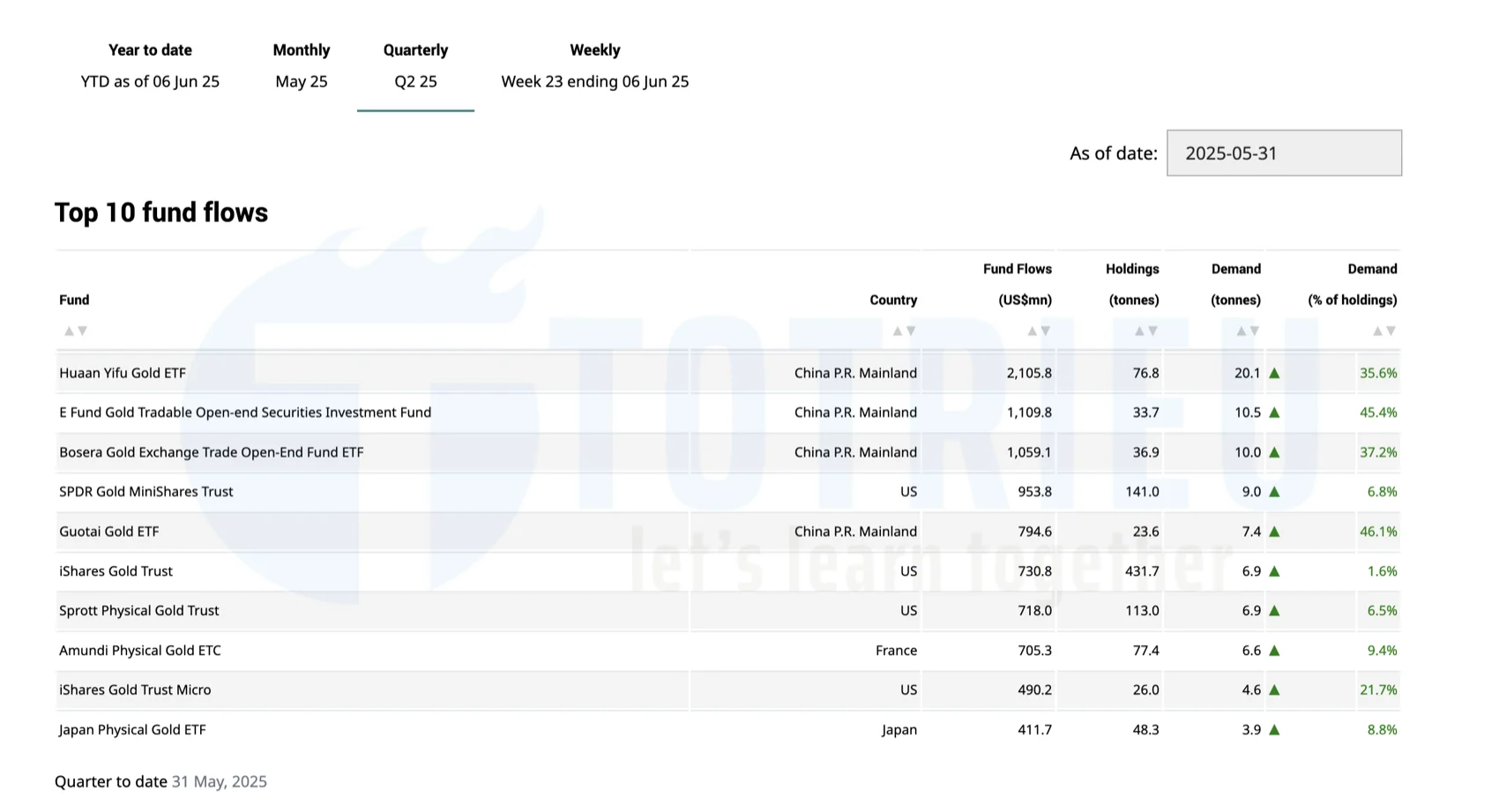Select Bosera Gold Exchange Trade fund row
This screenshot has height=812, width=1499.
click(728, 452)
